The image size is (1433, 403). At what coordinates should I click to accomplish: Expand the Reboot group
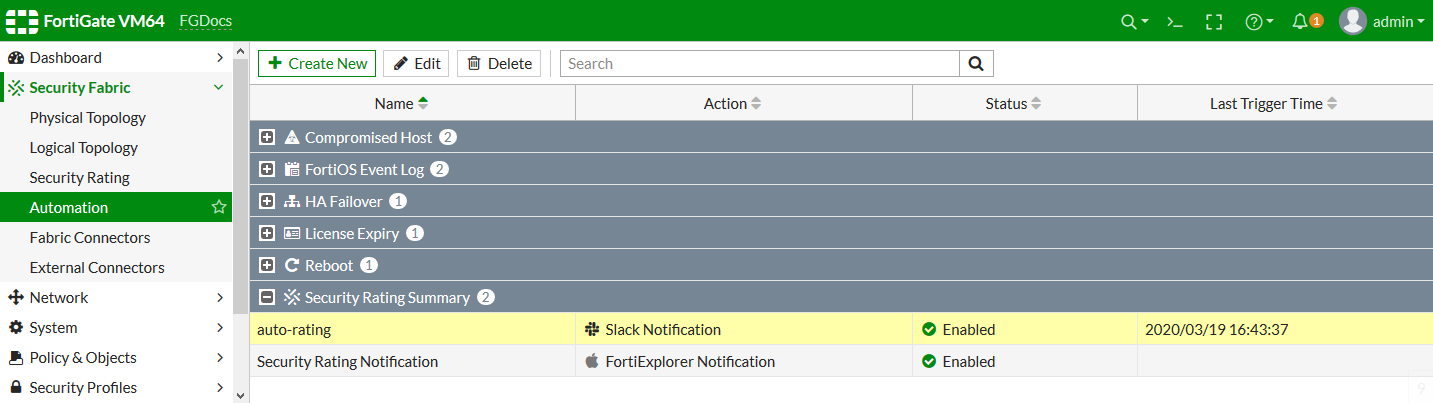(267, 265)
